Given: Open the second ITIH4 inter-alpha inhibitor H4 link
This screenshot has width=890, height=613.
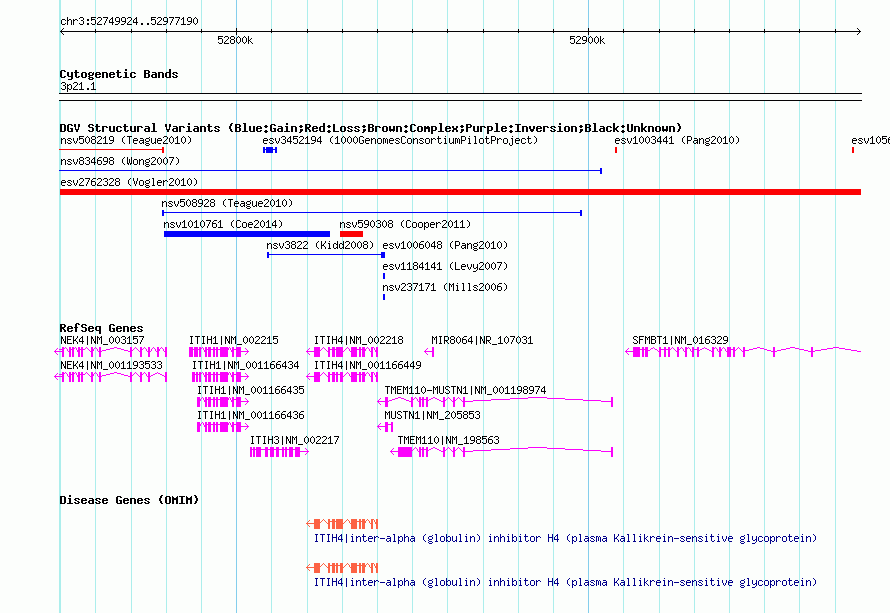Looking at the screenshot, I should pos(565,582).
